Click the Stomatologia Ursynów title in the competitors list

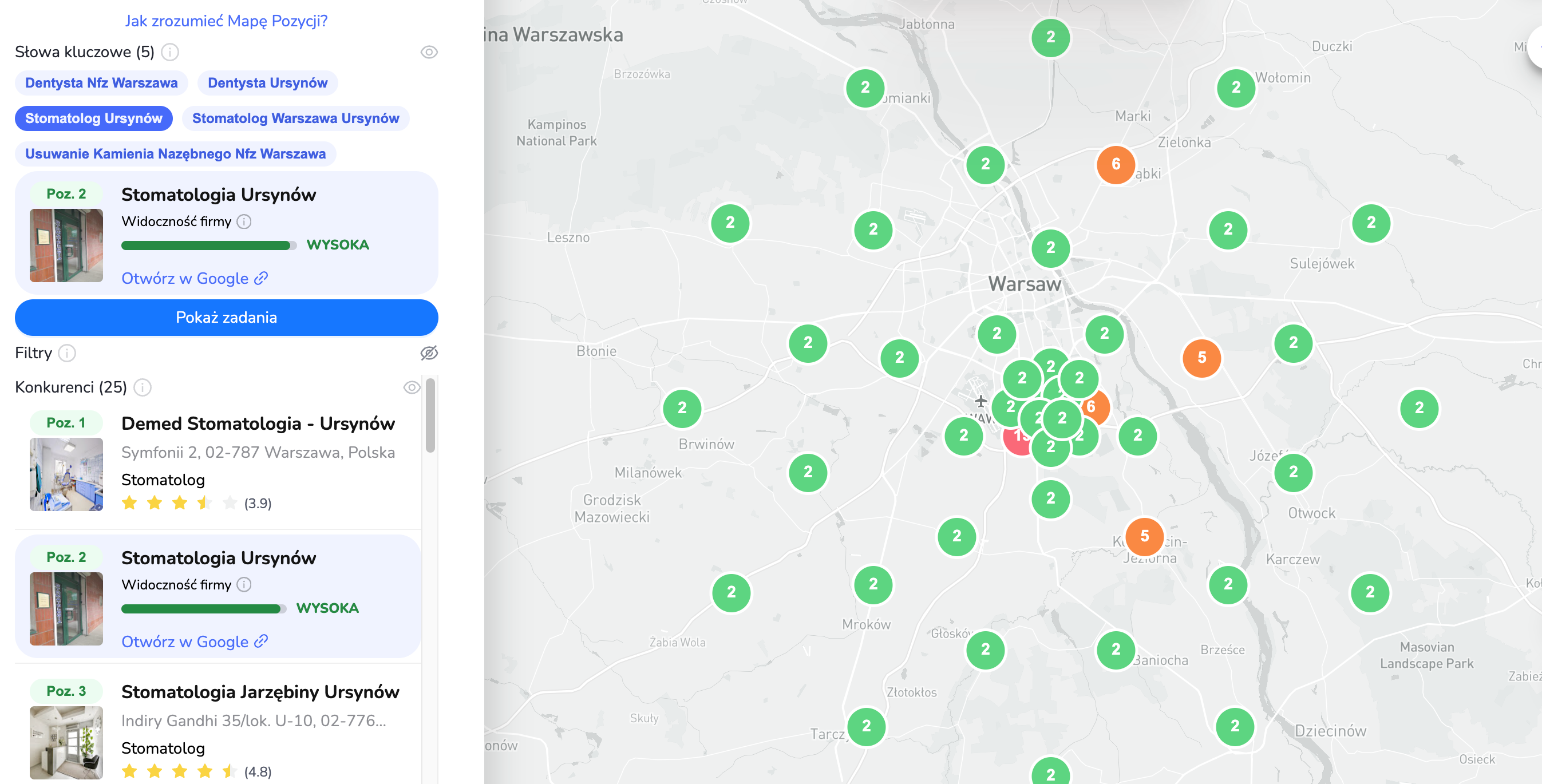[x=219, y=558]
